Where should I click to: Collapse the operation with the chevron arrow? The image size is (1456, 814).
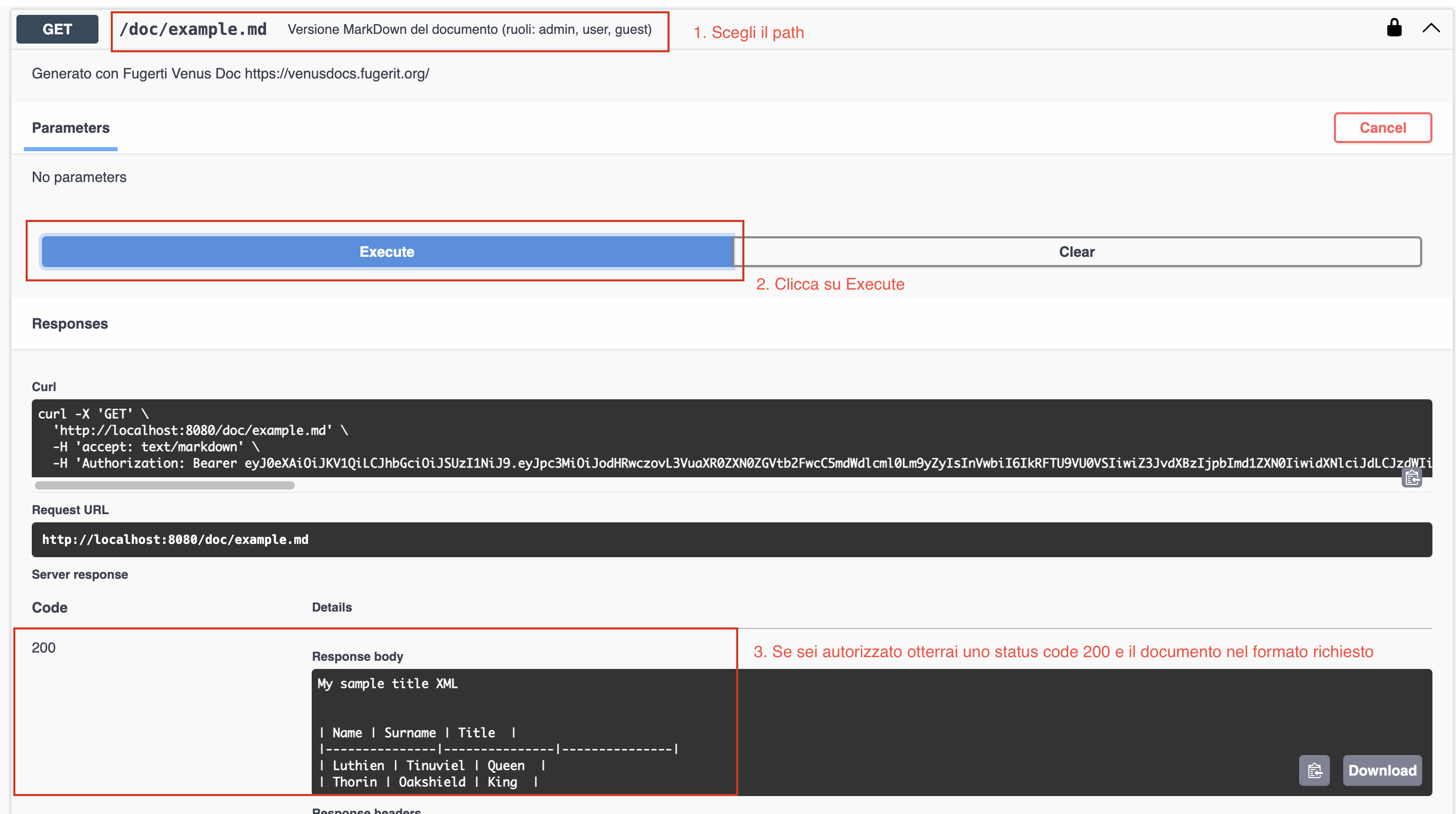click(x=1430, y=28)
